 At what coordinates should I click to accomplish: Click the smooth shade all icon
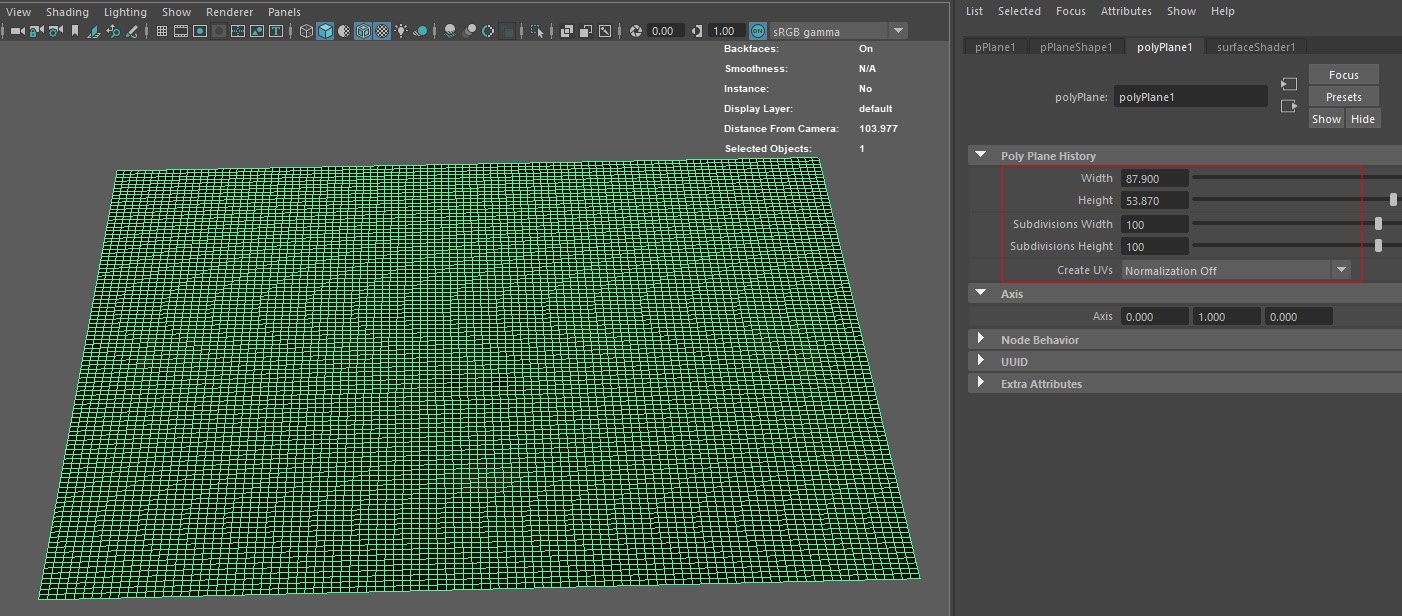point(326,31)
